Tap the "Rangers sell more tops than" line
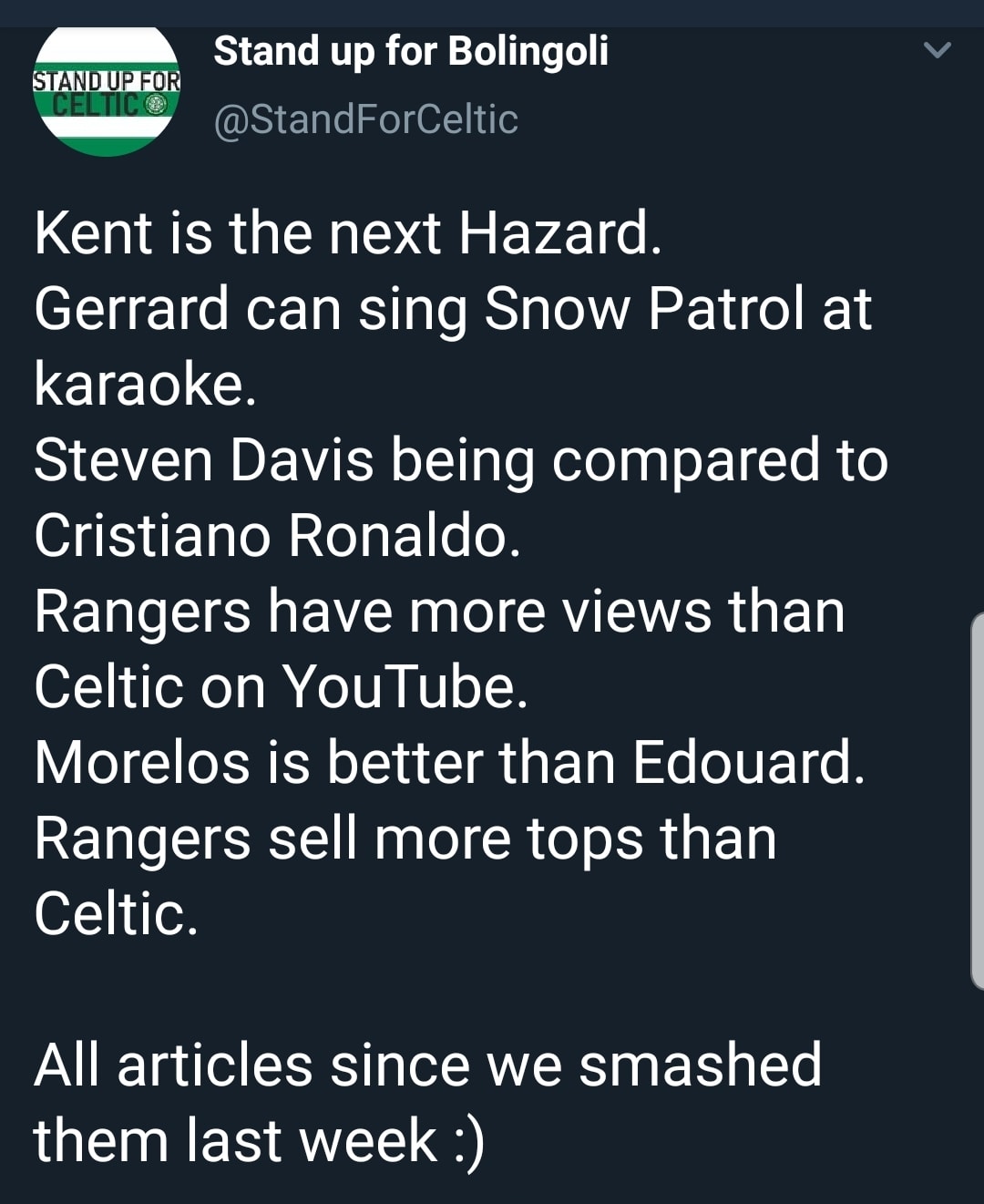 [405, 838]
